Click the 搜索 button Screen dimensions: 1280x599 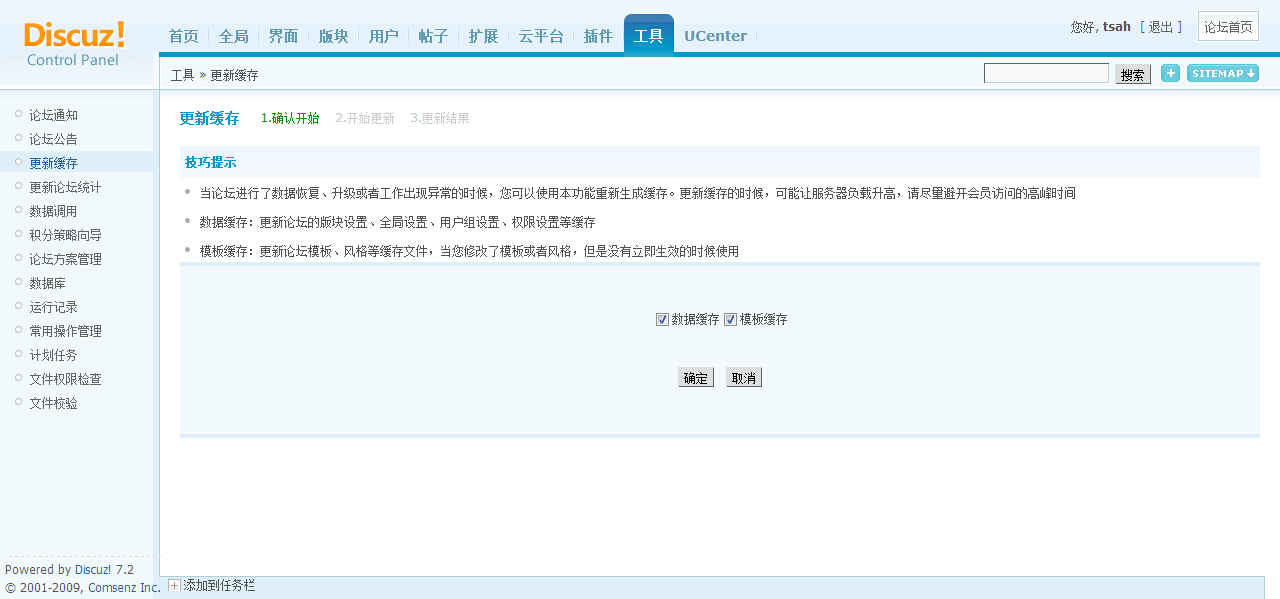[x=1133, y=75]
